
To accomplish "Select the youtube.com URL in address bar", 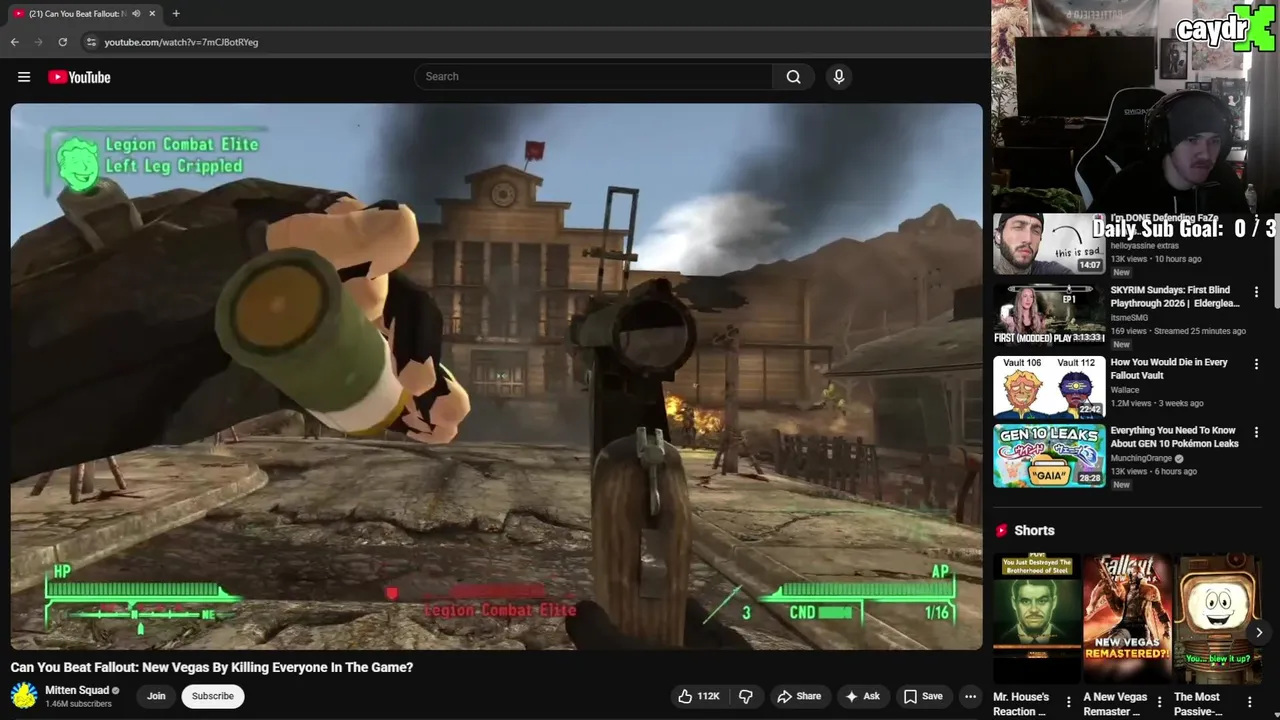I will coord(181,42).
